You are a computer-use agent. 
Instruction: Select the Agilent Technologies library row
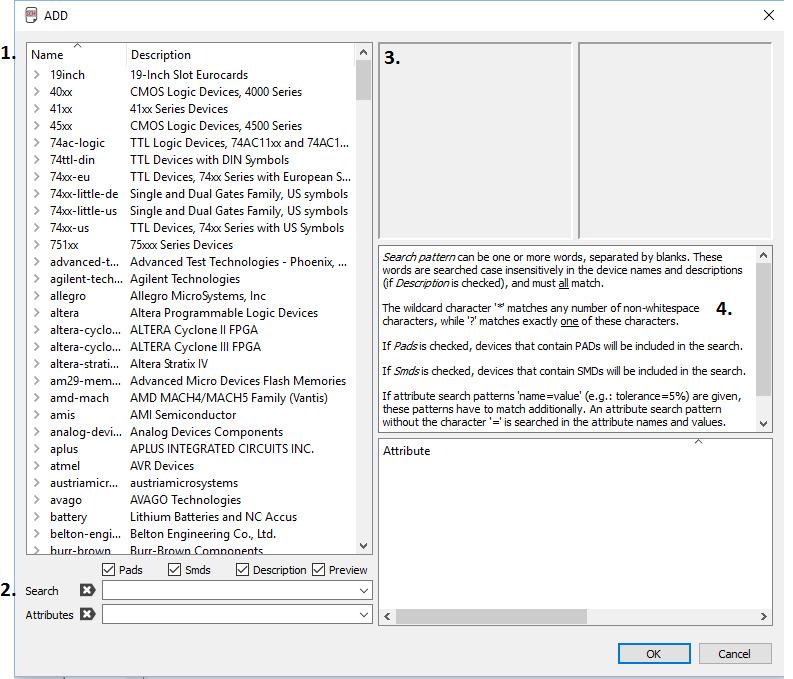[191, 279]
